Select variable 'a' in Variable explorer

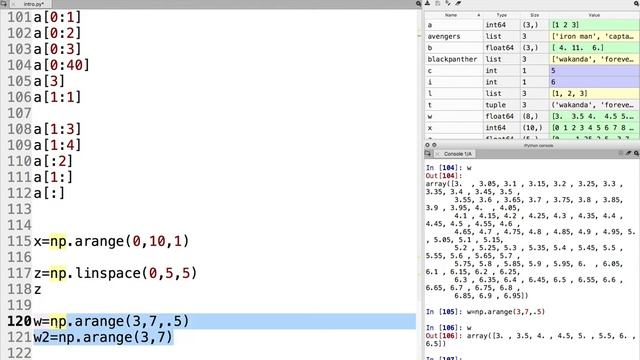coord(453,25)
